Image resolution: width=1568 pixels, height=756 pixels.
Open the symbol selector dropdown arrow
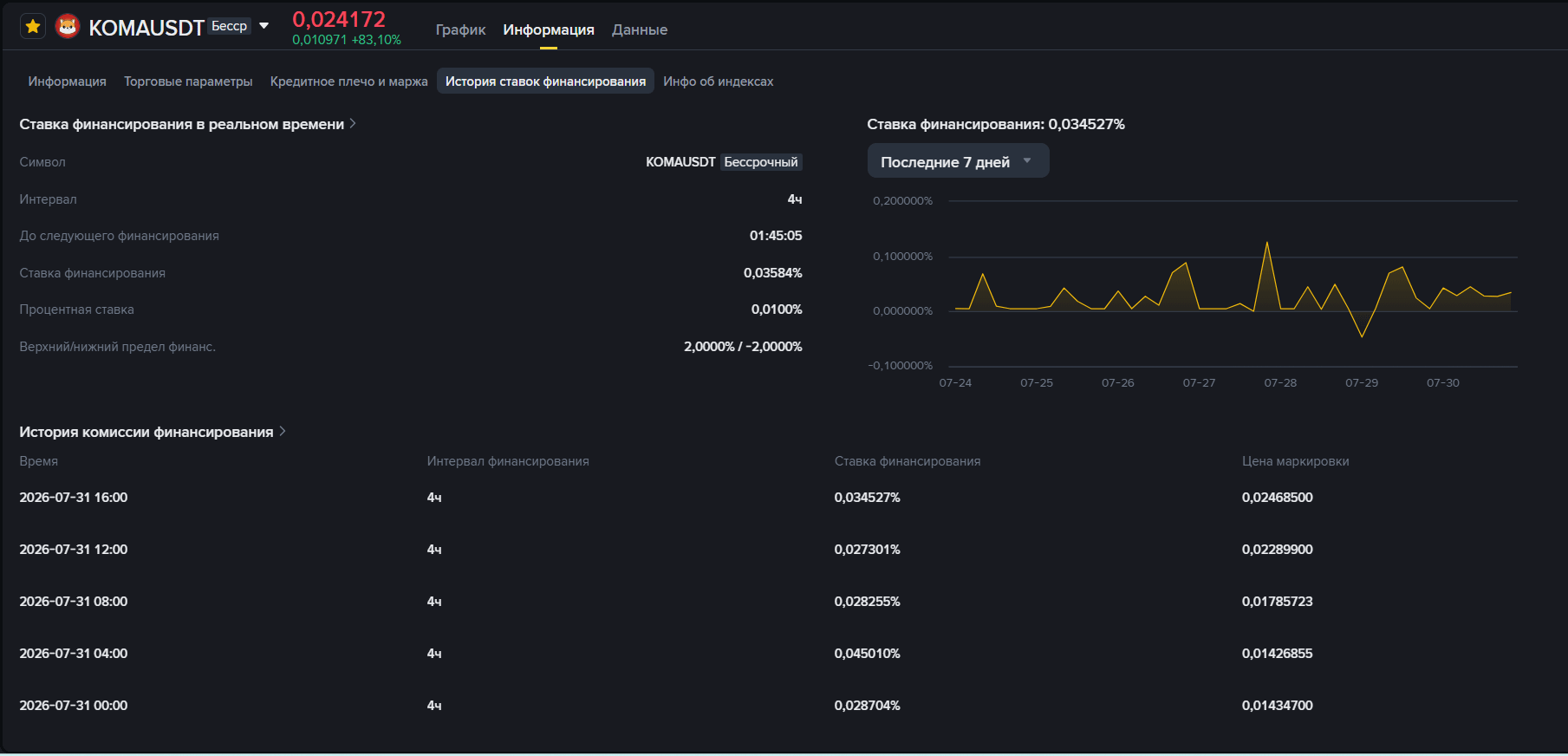pyautogui.click(x=264, y=26)
